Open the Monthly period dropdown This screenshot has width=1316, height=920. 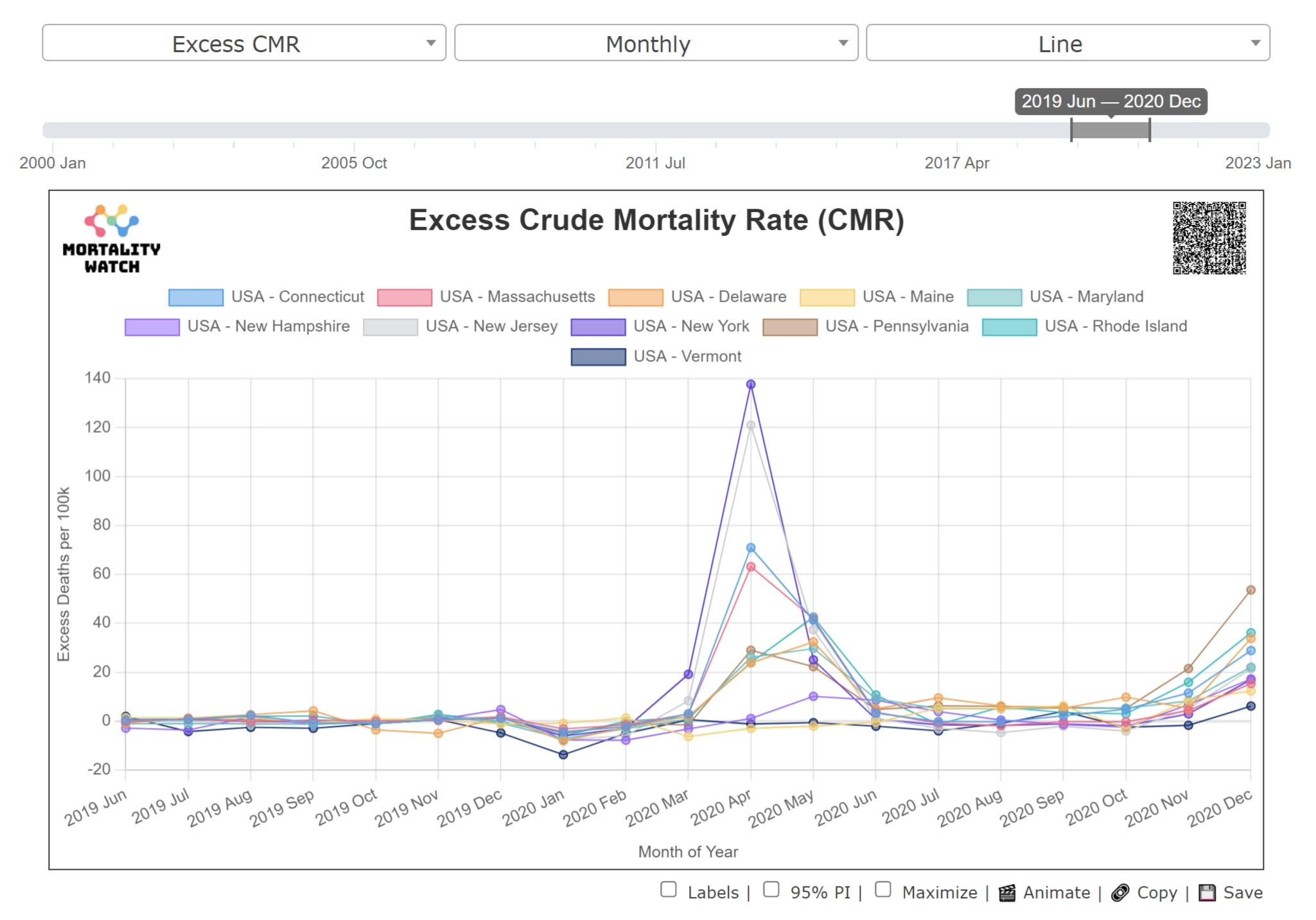tap(656, 43)
